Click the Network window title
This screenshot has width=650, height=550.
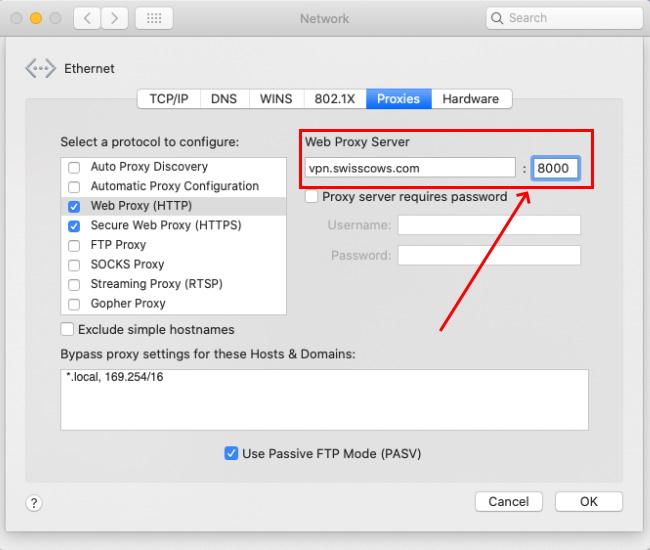pos(325,19)
